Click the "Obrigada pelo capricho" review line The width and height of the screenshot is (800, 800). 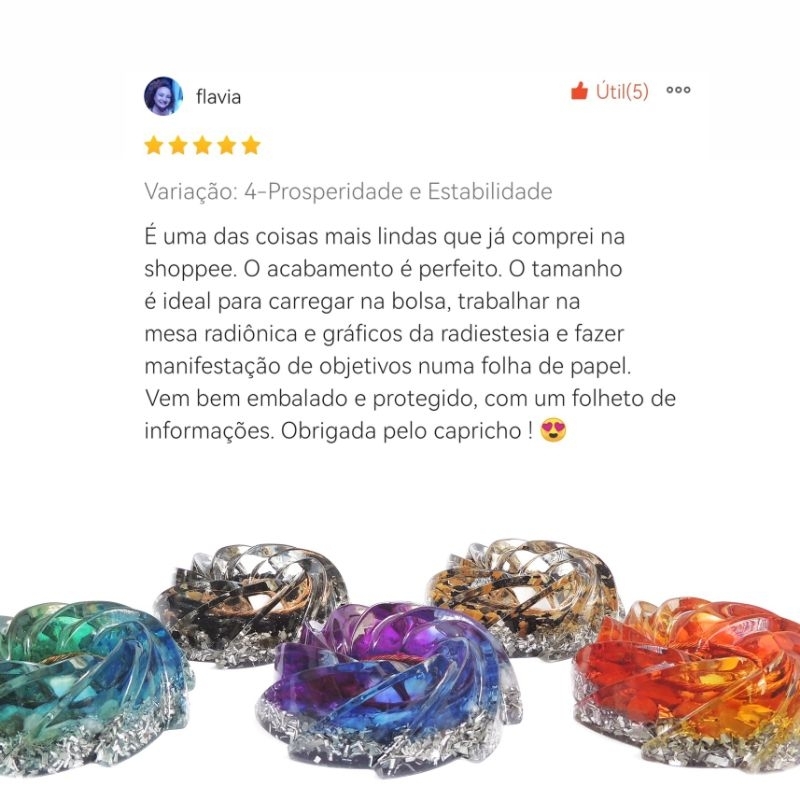[356, 430]
